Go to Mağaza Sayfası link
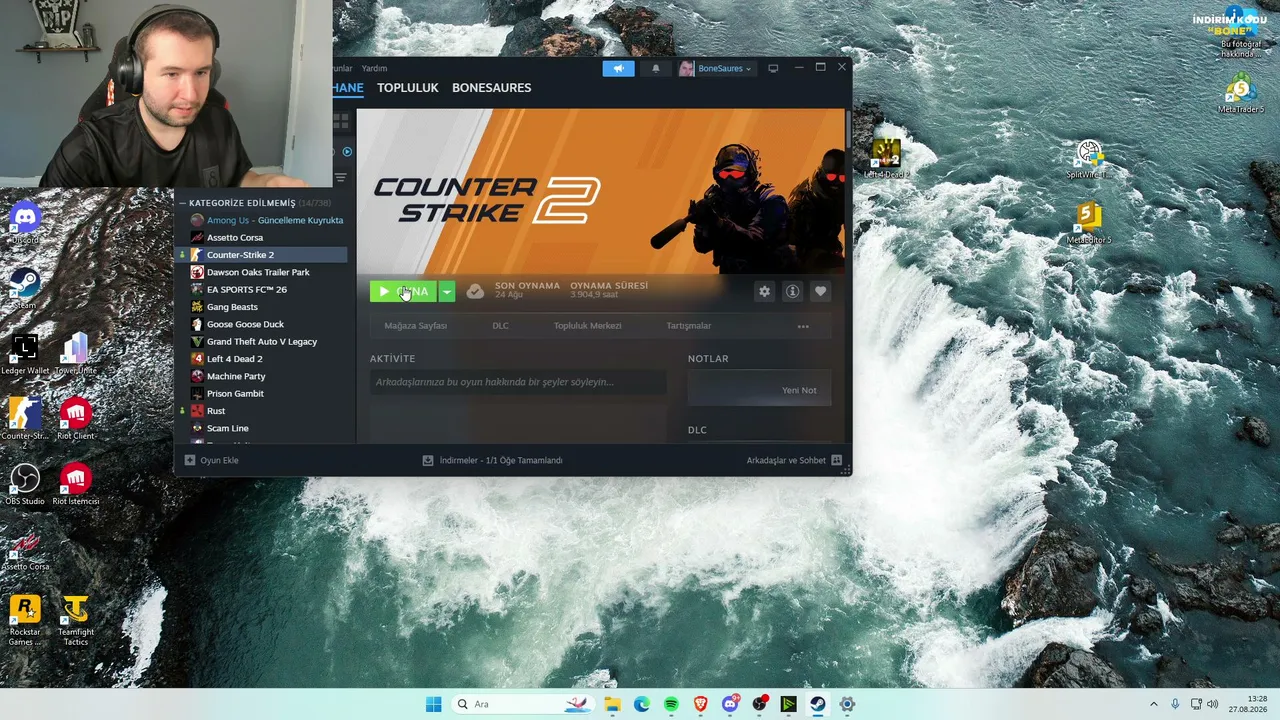This screenshot has width=1280, height=720. click(x=415, y=326)
